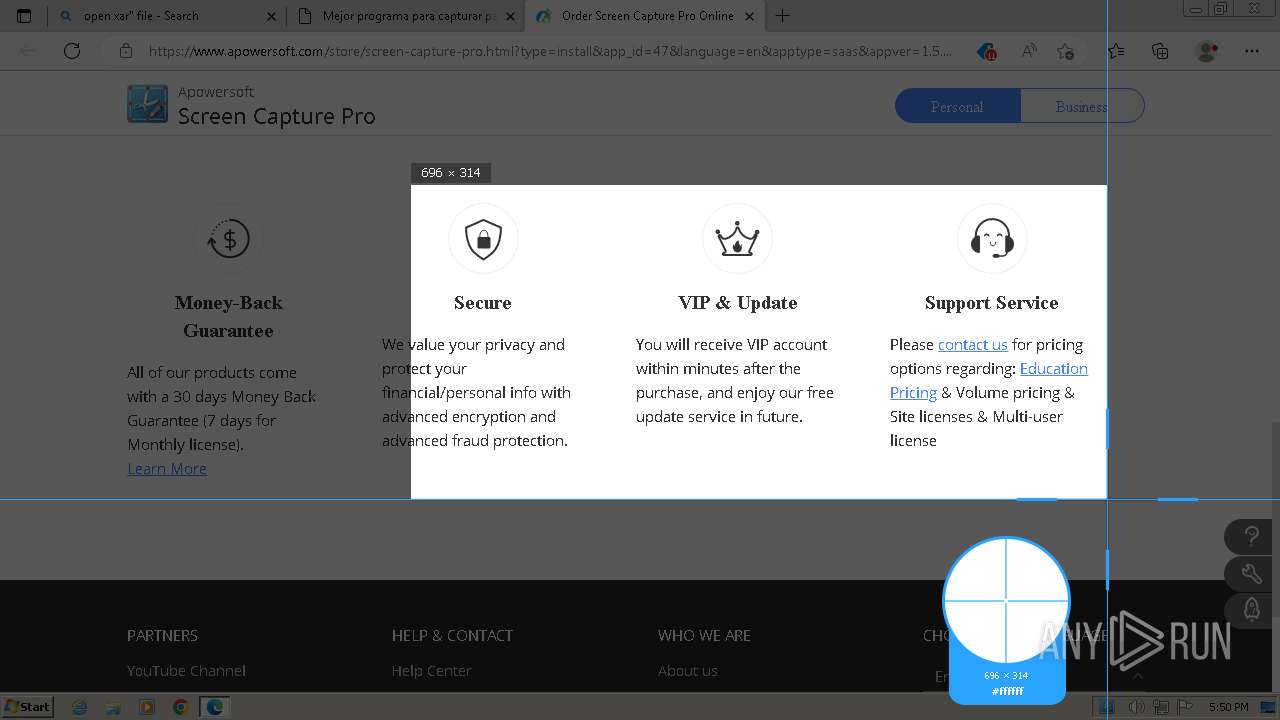Follow the Learn More link
This screenshot has width=1280, height=720.
click(x=167, y=468)
